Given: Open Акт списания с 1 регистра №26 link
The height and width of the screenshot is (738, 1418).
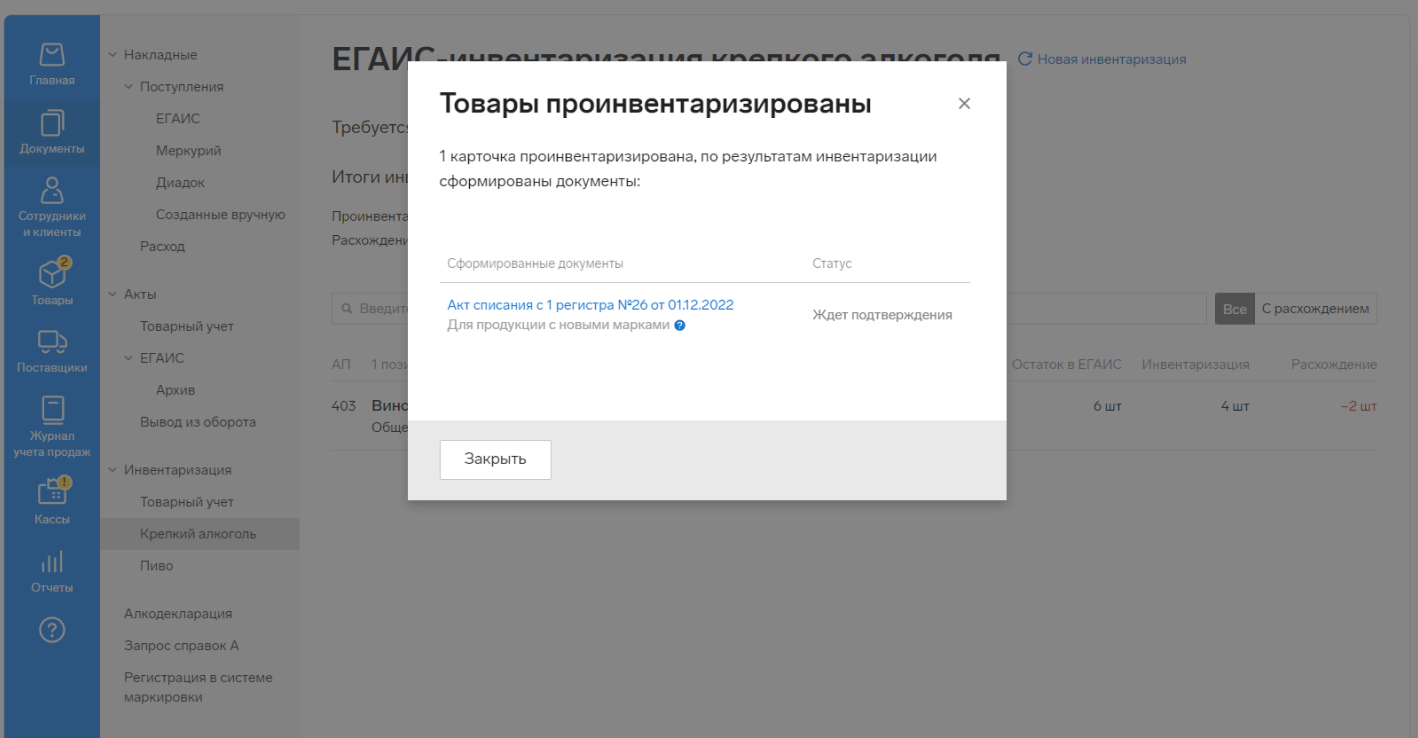Looking at the screenshot, I should click(x=590, y=305).
